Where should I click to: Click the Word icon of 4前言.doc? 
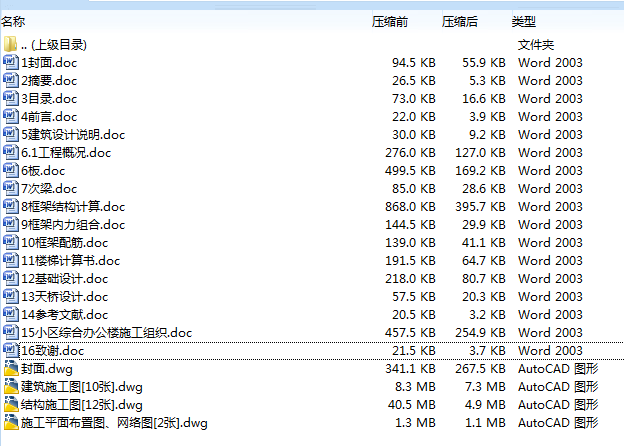(x=11, y=116)
